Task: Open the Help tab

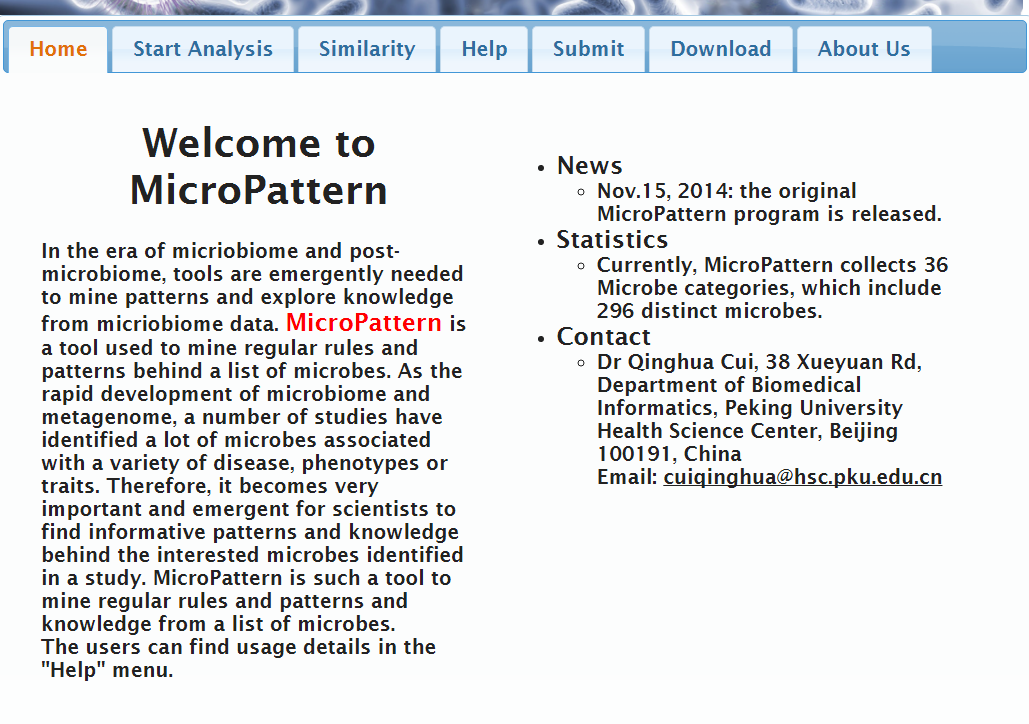Action: tap(484, 49)
